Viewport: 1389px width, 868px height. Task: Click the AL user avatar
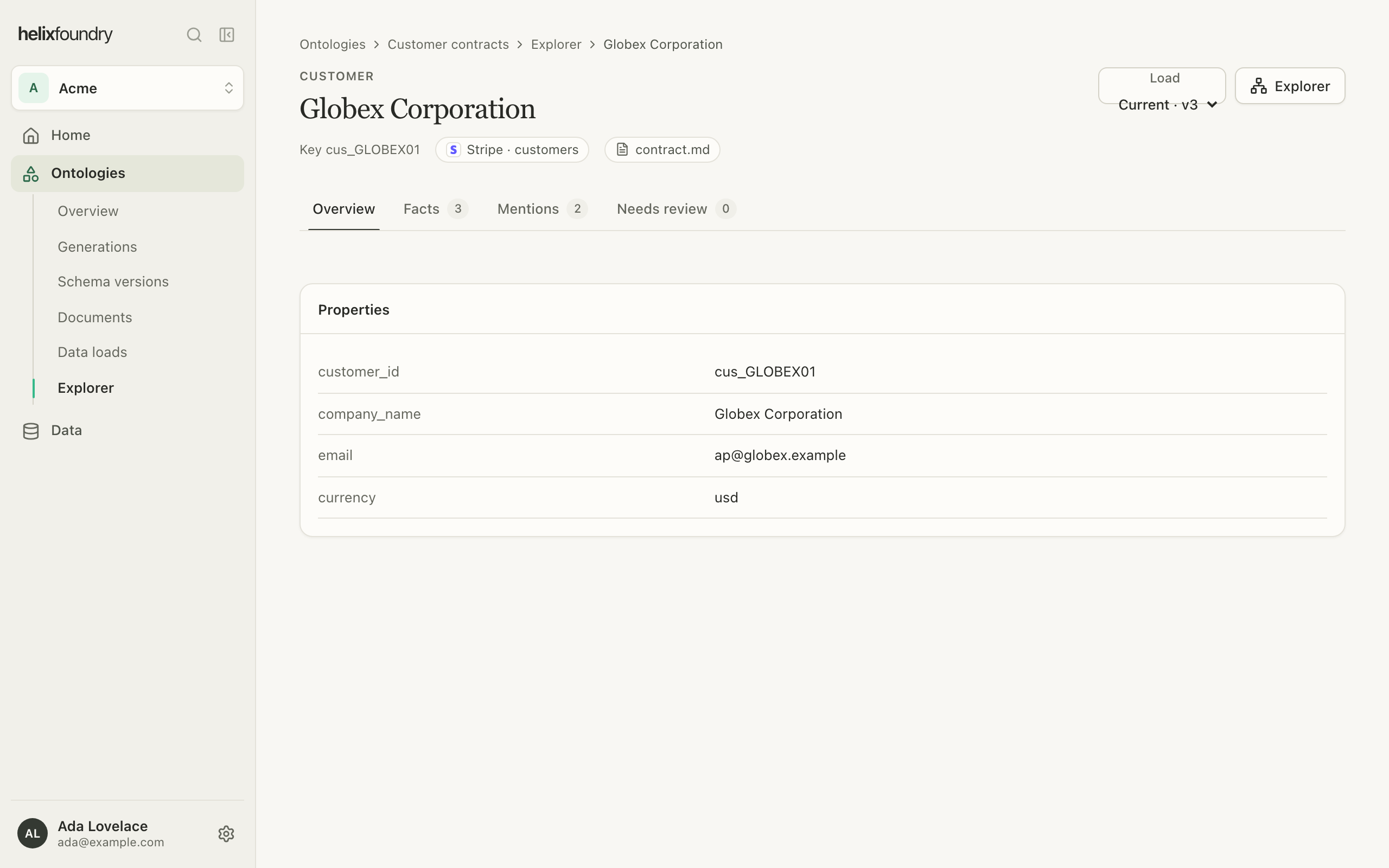click(x=33, y=834)
